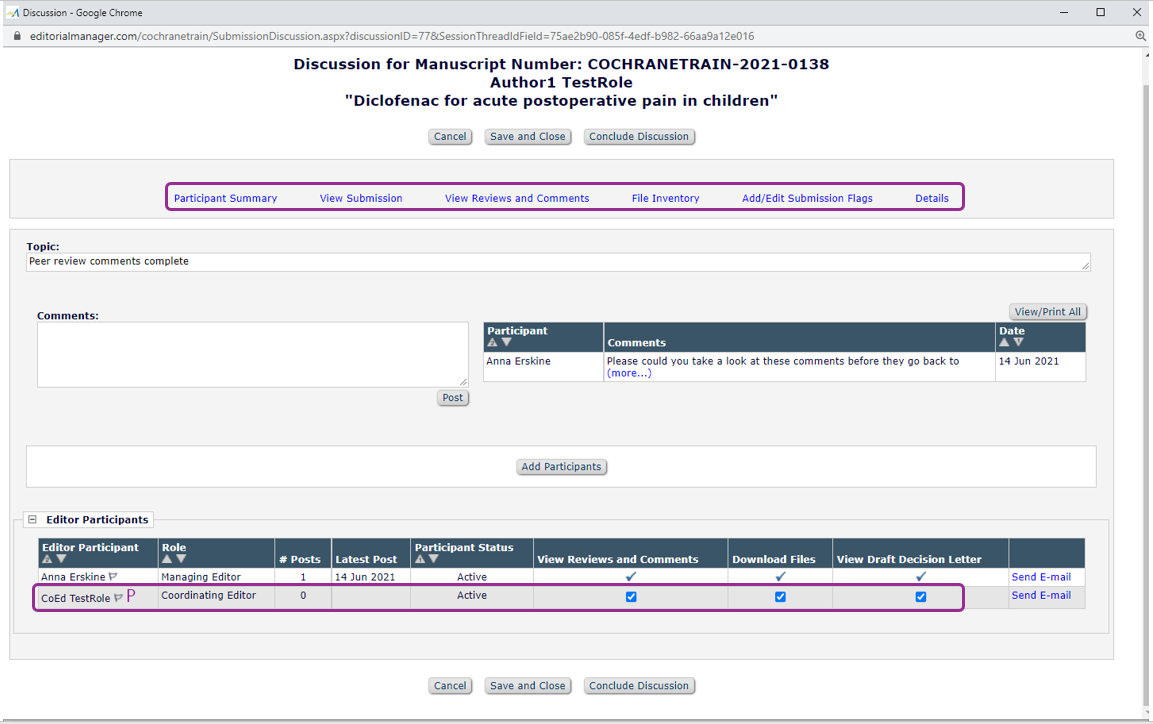Click the View/Print All button

1047,312
